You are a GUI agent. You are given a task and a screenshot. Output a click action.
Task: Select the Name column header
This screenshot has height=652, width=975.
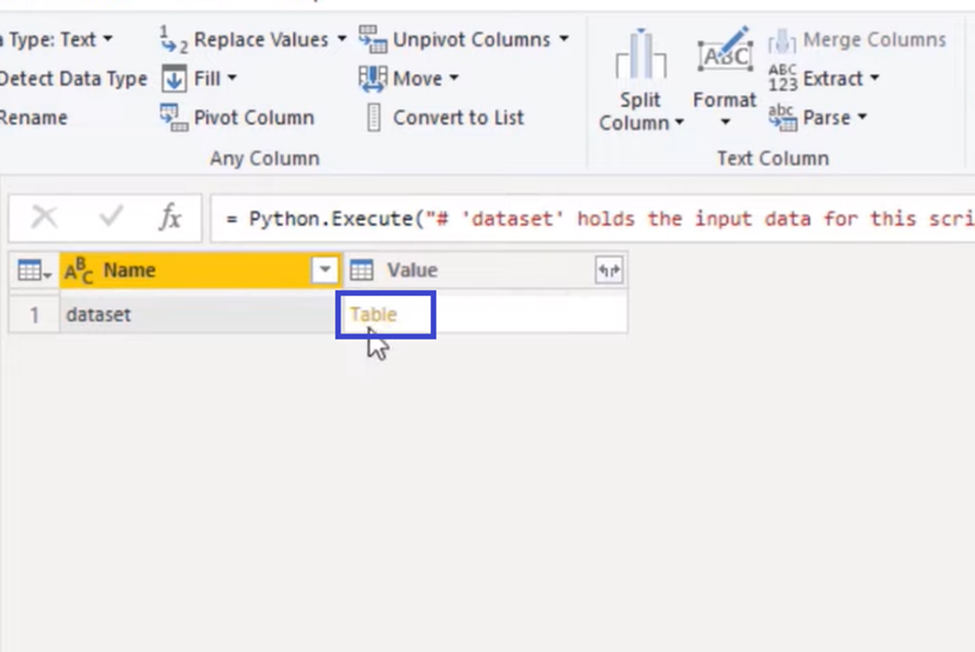[200, 270]
